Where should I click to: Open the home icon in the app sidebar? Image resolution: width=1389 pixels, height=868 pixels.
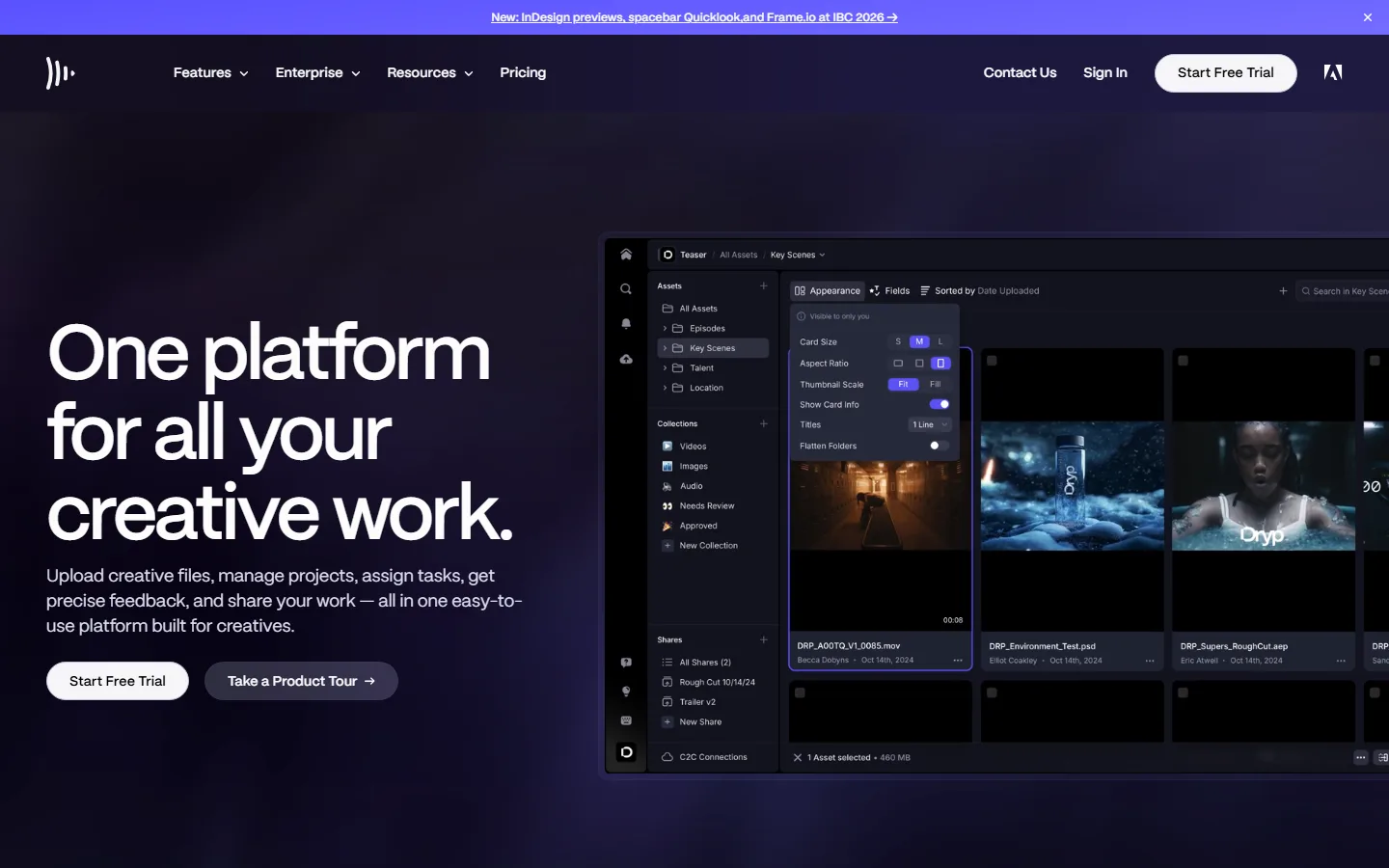[x=626, y=255]
